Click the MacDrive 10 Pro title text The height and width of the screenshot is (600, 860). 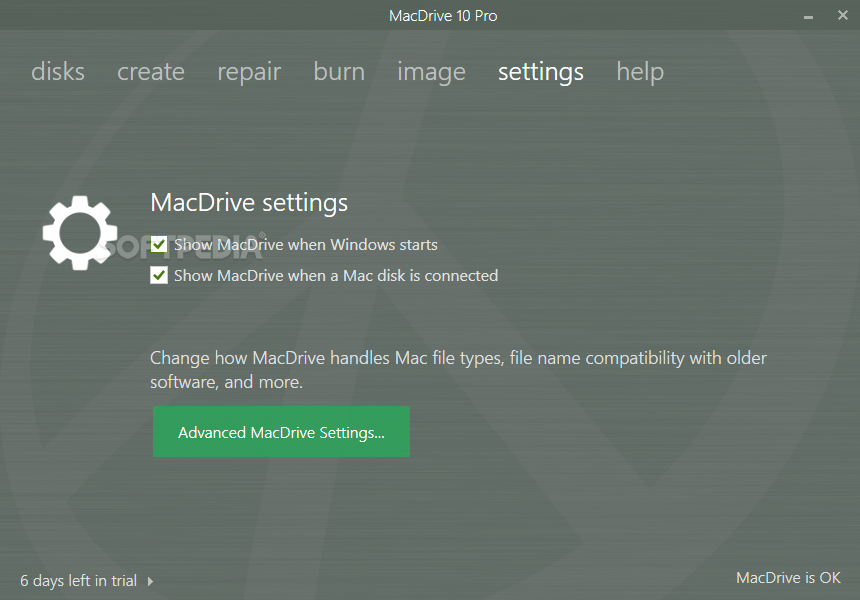443,16
